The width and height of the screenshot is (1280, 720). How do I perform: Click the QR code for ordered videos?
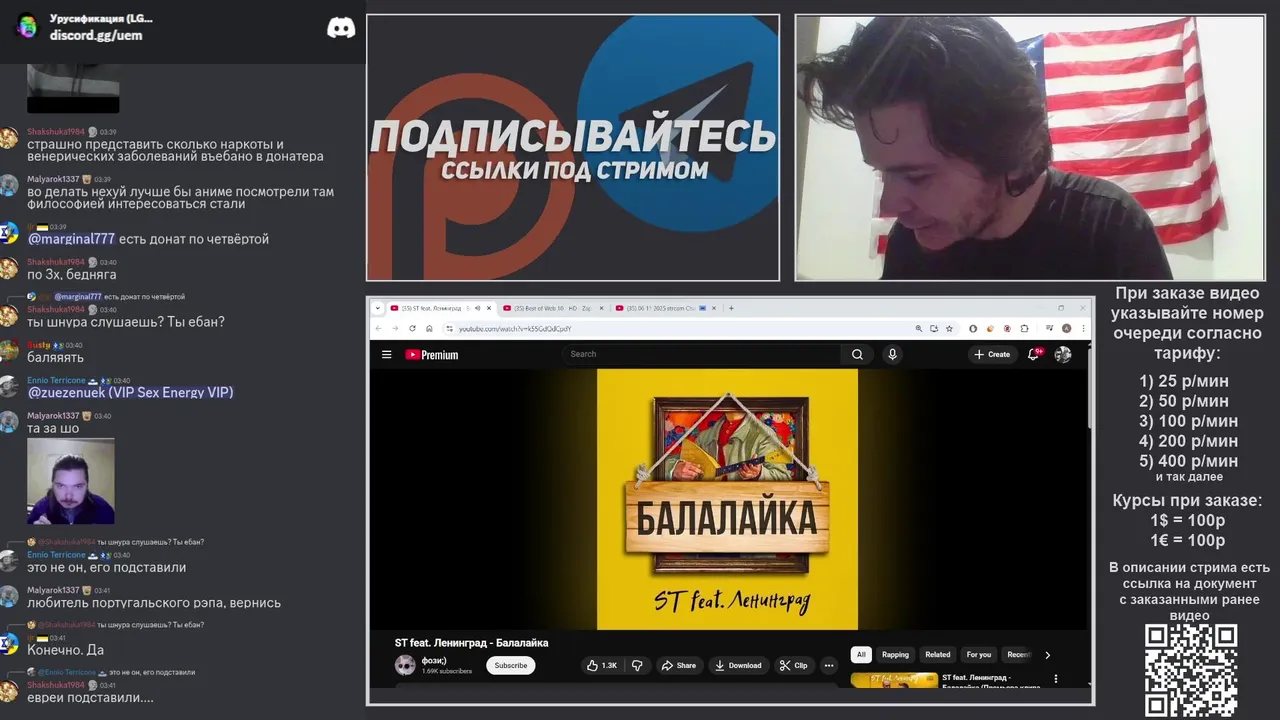coord(1191,670)
